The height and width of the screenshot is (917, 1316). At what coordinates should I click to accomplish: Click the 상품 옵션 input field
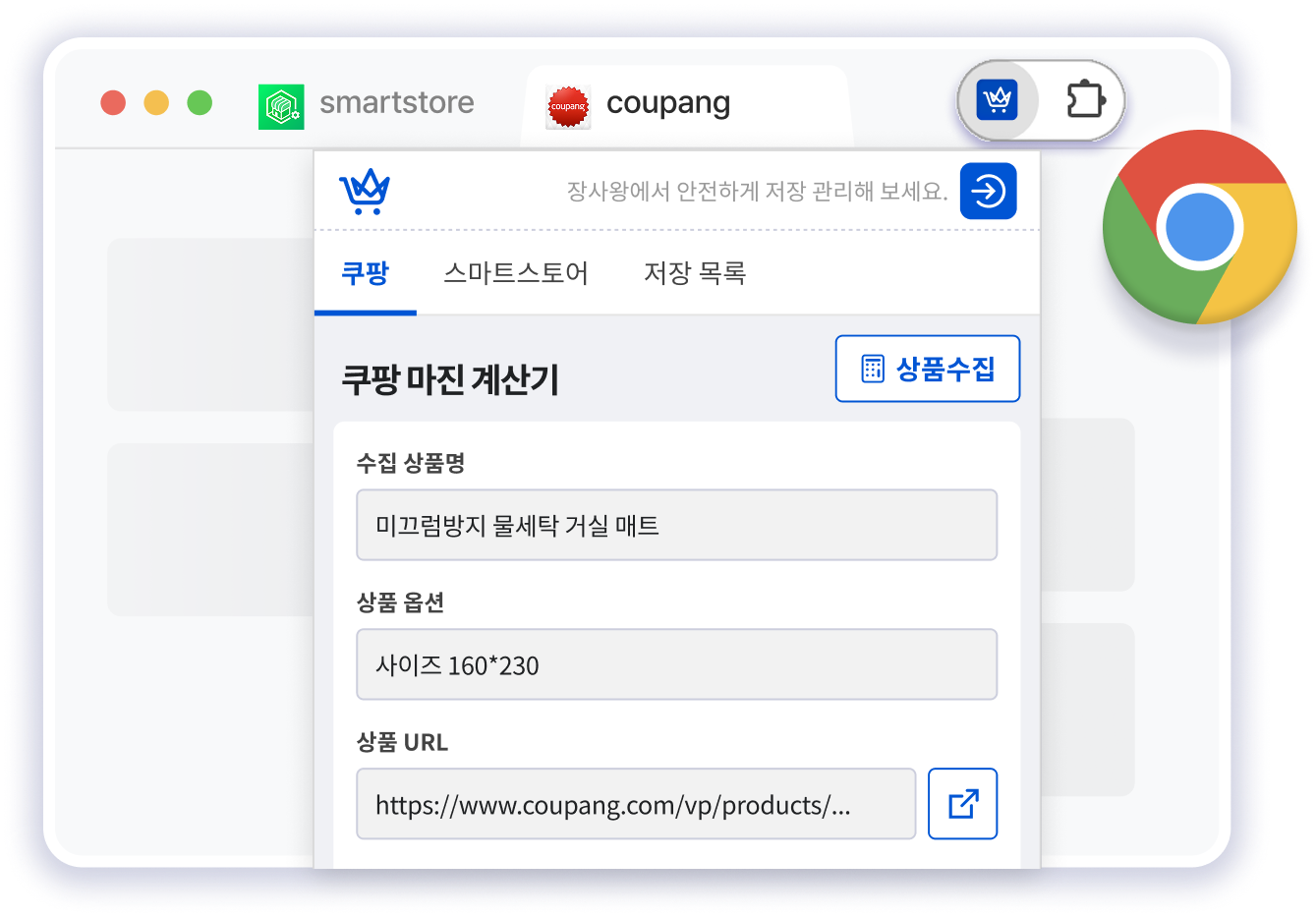tap(676, 664)
